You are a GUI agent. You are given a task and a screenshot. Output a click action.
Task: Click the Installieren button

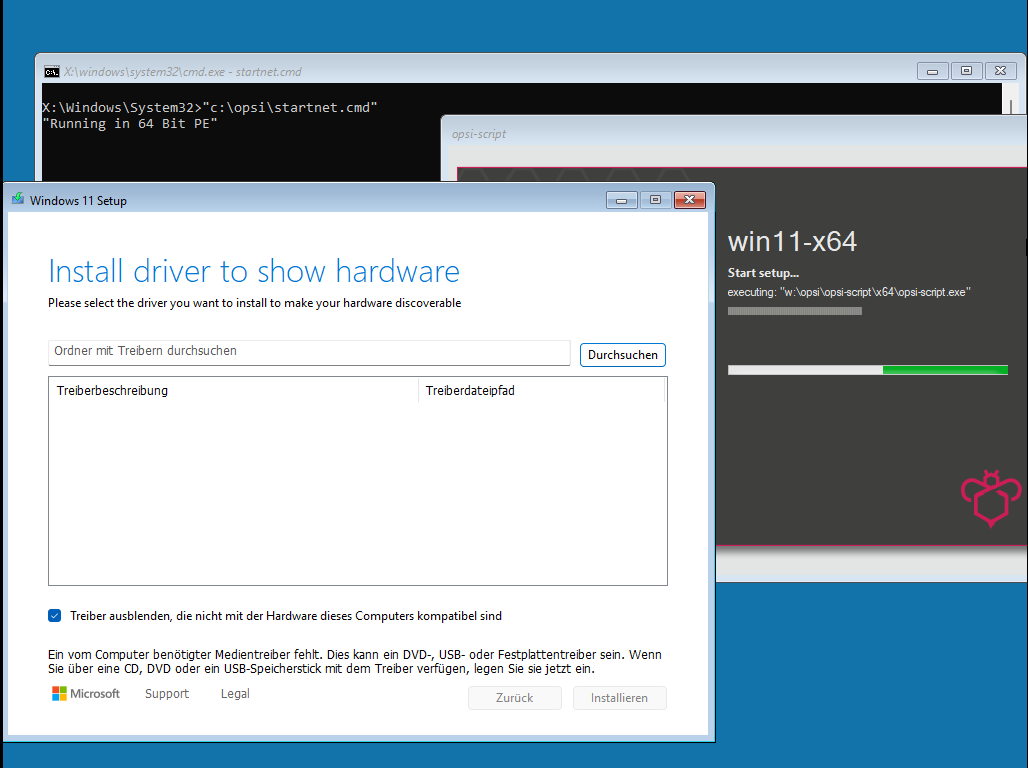619,698
